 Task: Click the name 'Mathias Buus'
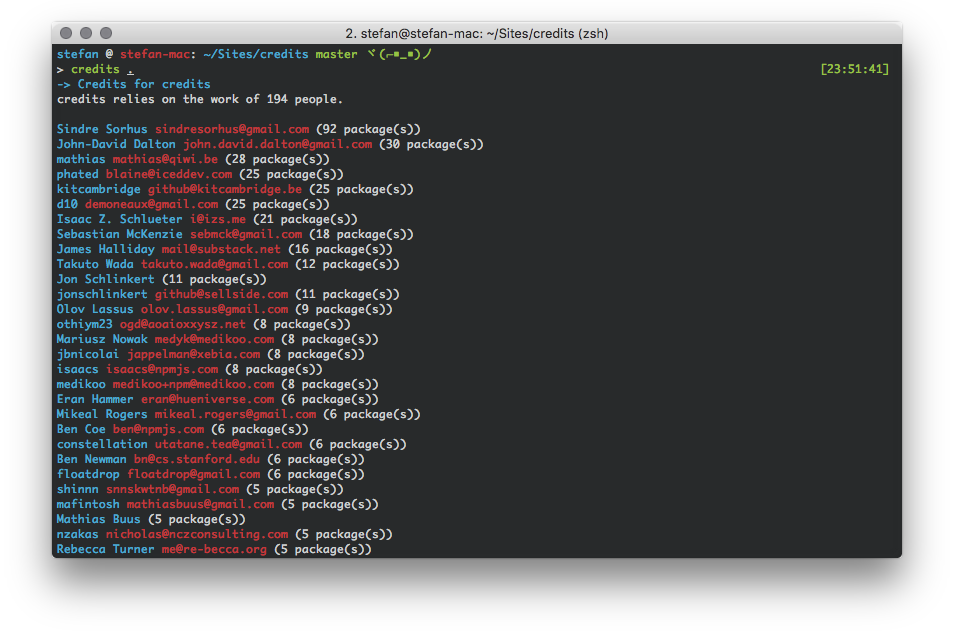coord(99,519)
